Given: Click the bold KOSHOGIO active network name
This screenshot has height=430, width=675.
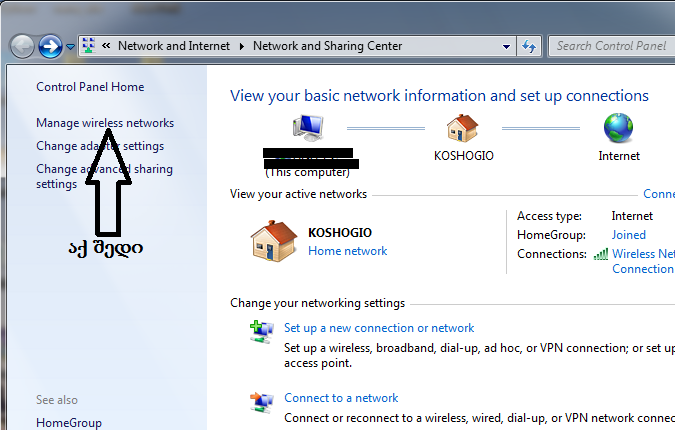Looking at the screenshot, I should [x=340, y=233].
